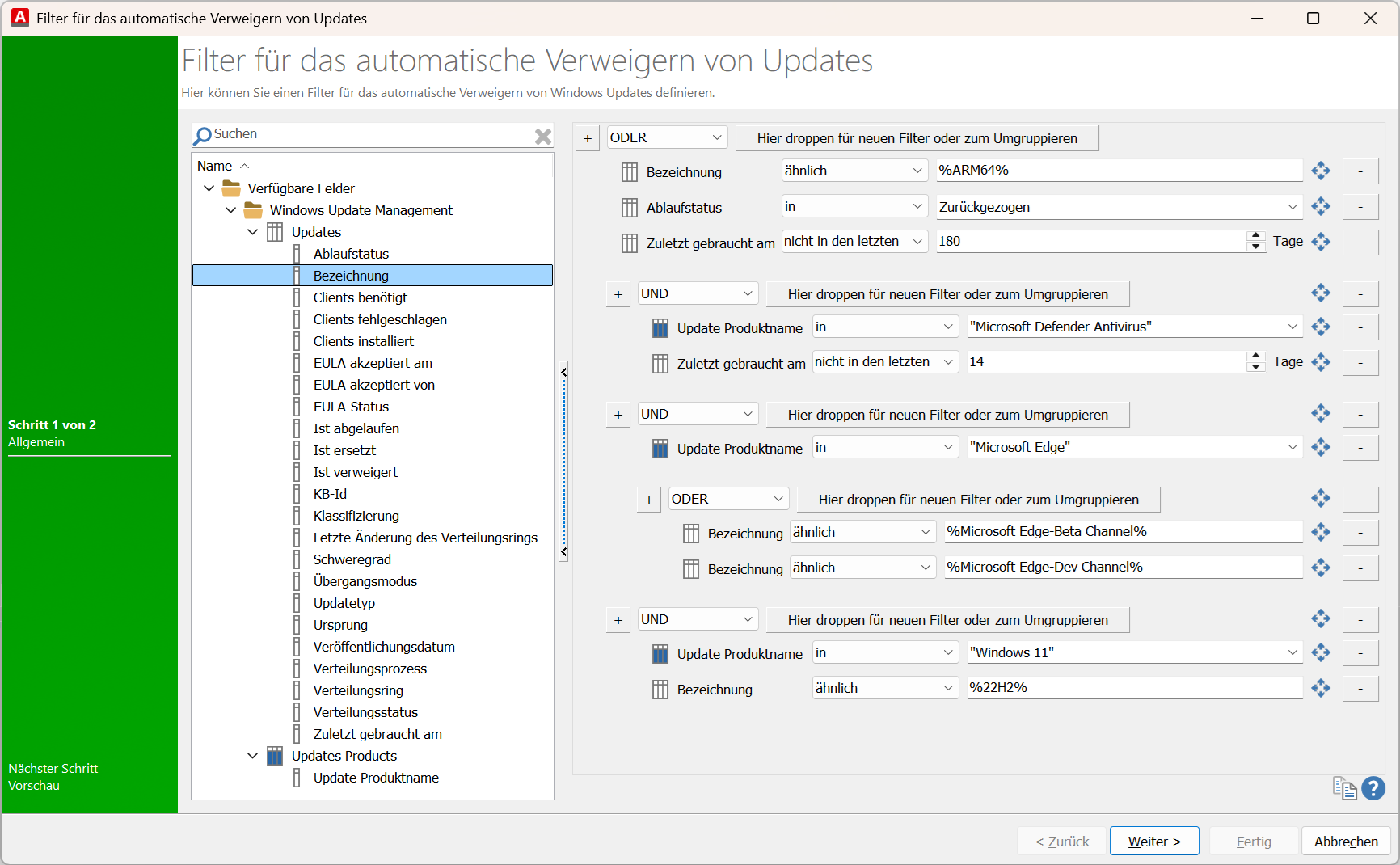This screenshot has height=865, width=1400.
Task: Click the move arrows next to the %22H2% filter
Action: pyautogui.click(x=1321, y=688)
